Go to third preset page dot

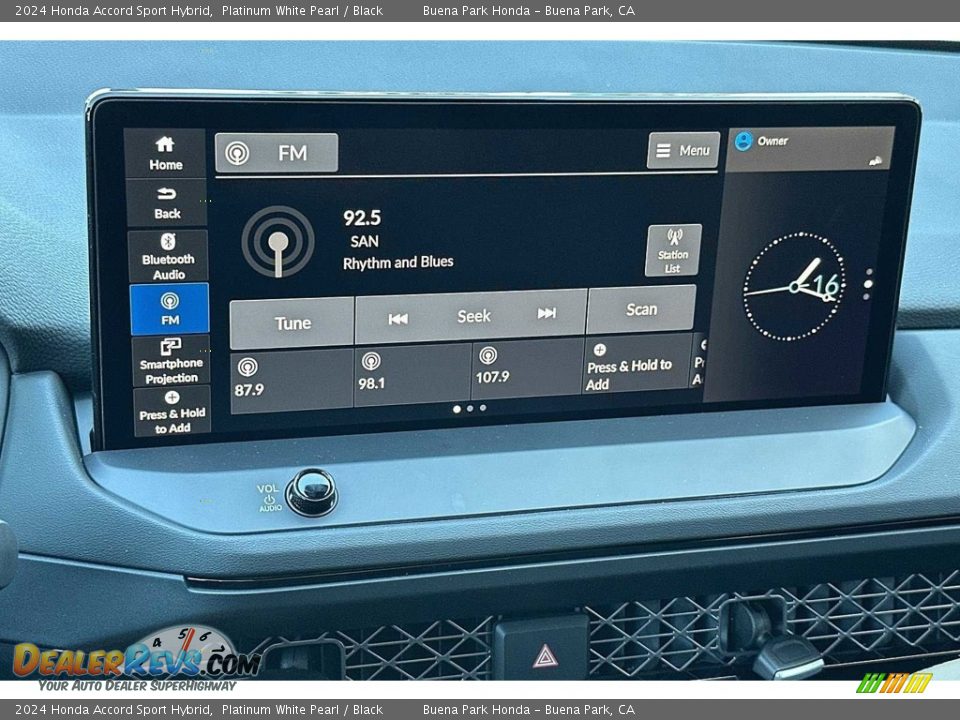coord(483,408)
